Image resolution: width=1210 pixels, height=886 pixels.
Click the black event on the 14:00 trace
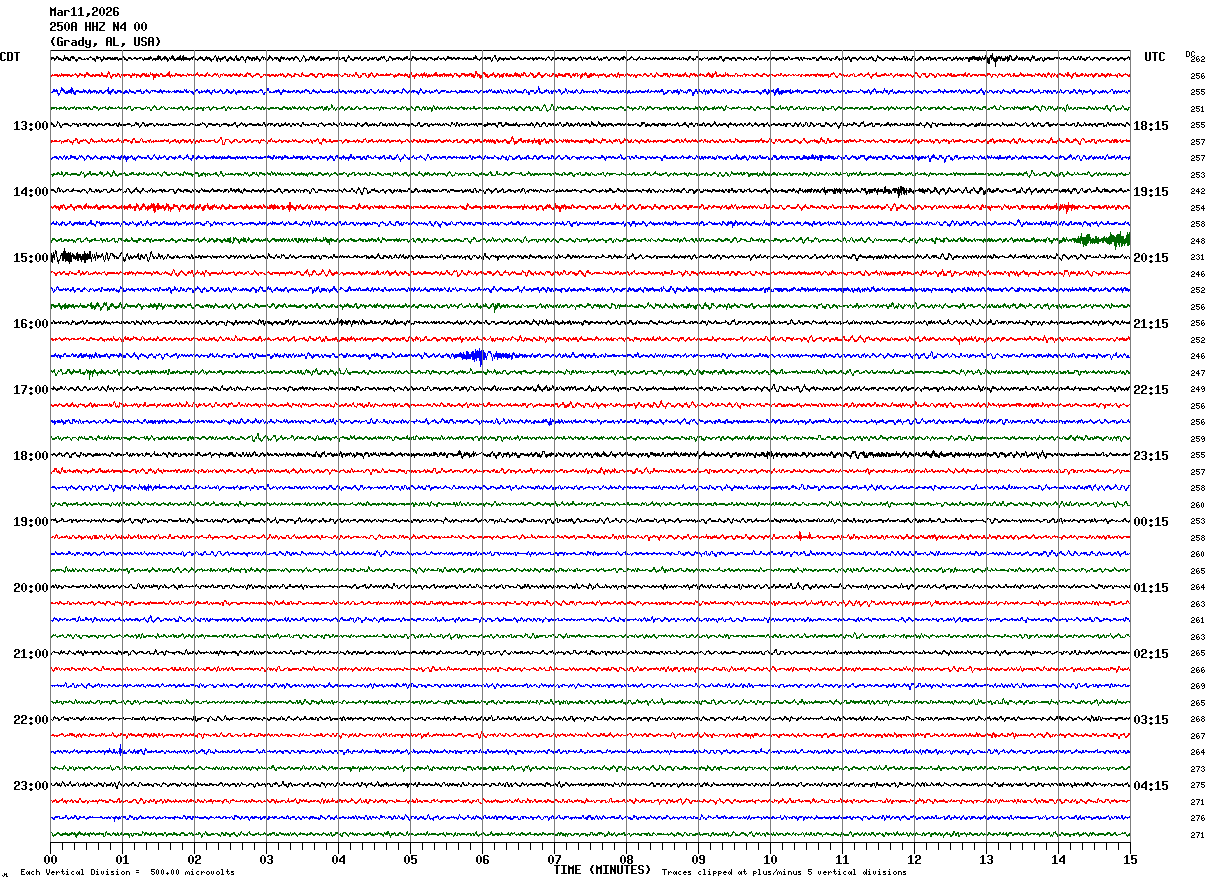pos(888,190)
